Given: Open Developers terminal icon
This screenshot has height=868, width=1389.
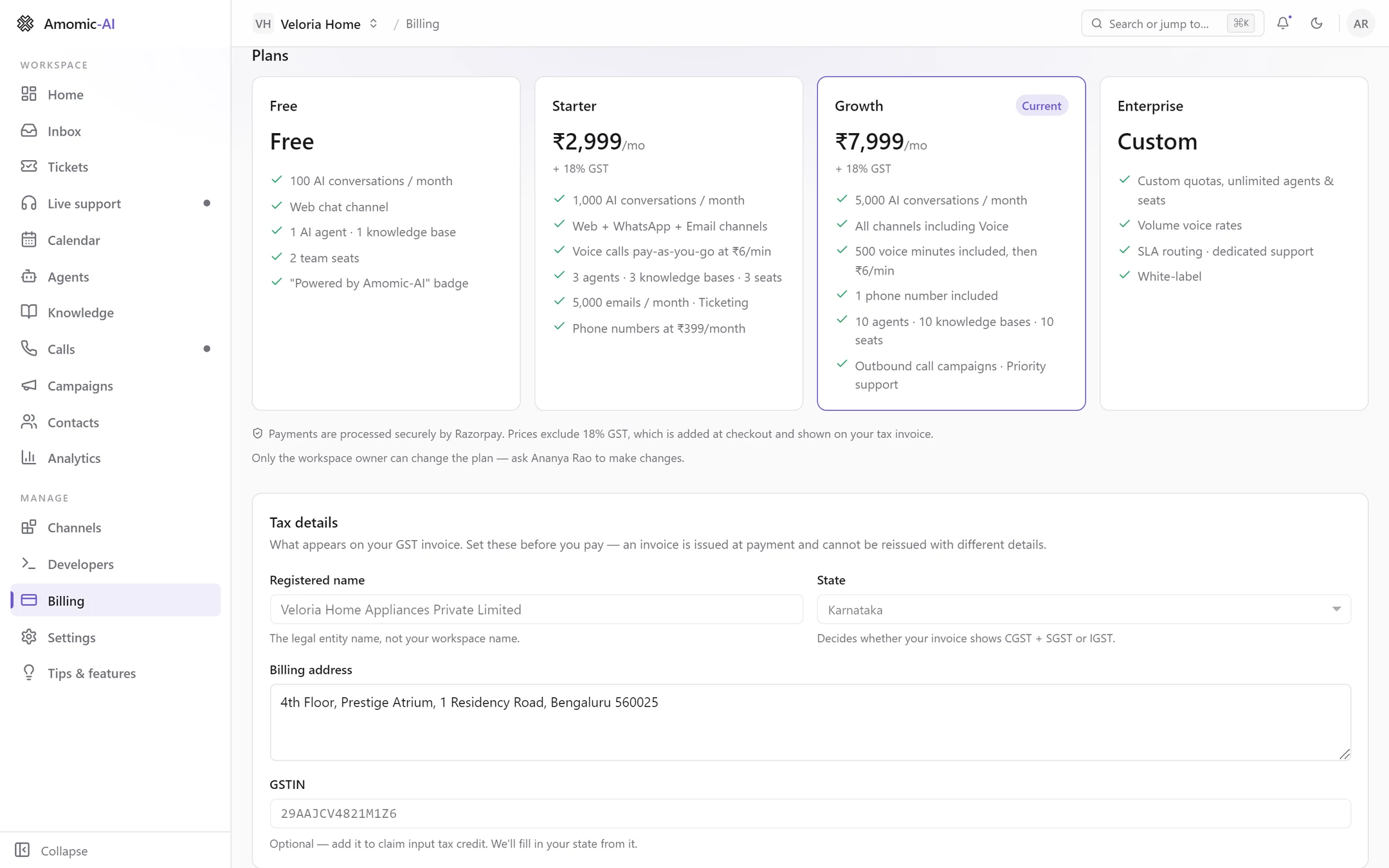Looking at the screenshot, I should 29,564.
